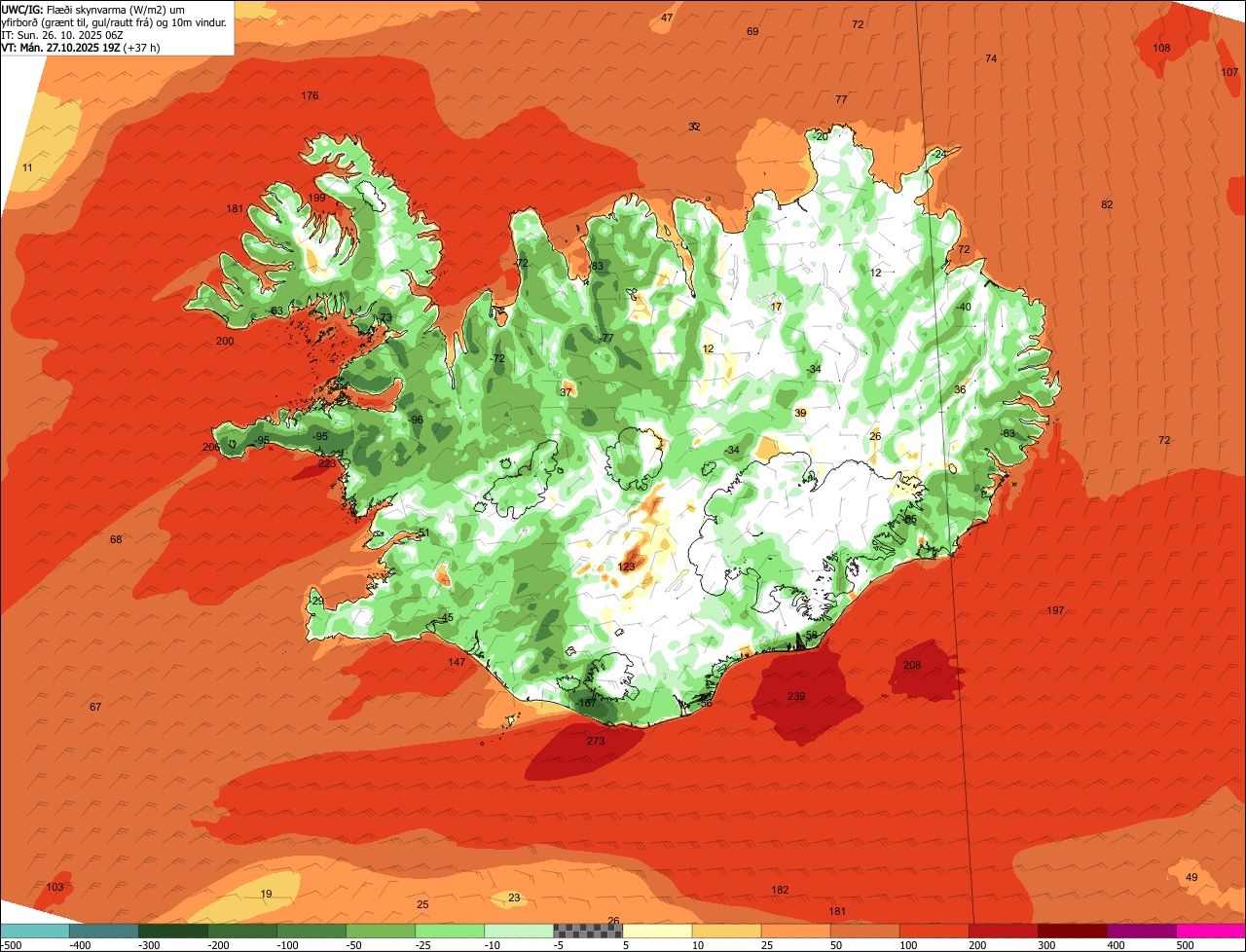Click the dark green swatch between -300 and -200

click(173, 931)
